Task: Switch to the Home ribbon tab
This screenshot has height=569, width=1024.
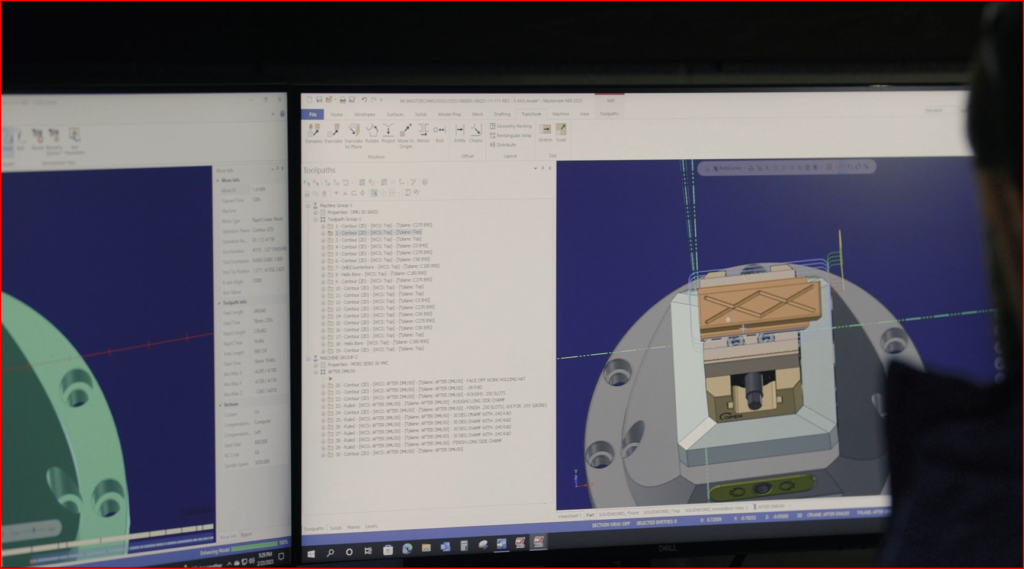Action: (x=336, y=114)
